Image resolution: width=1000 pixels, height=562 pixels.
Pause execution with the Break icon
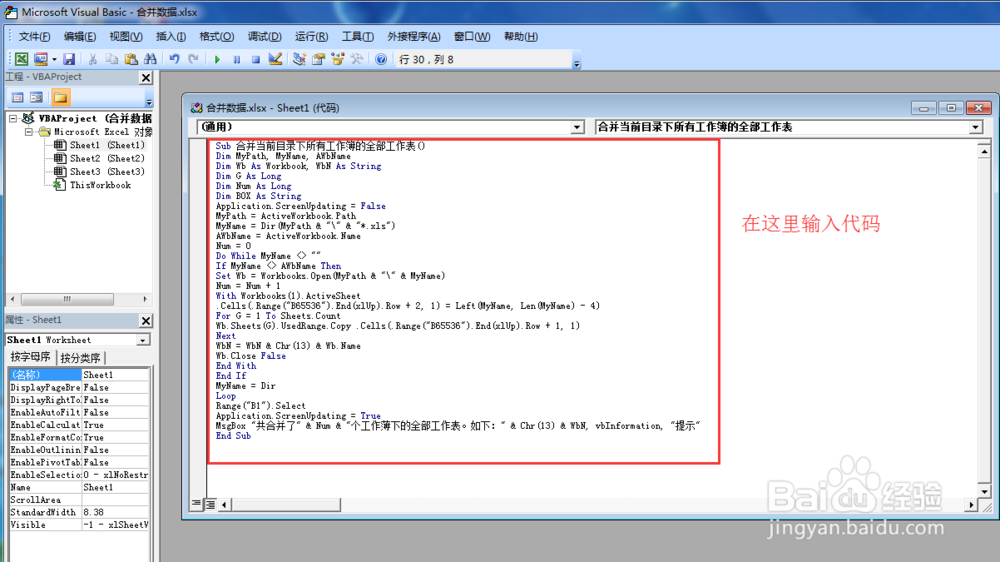pyautogui.click(x=237, y=59)
